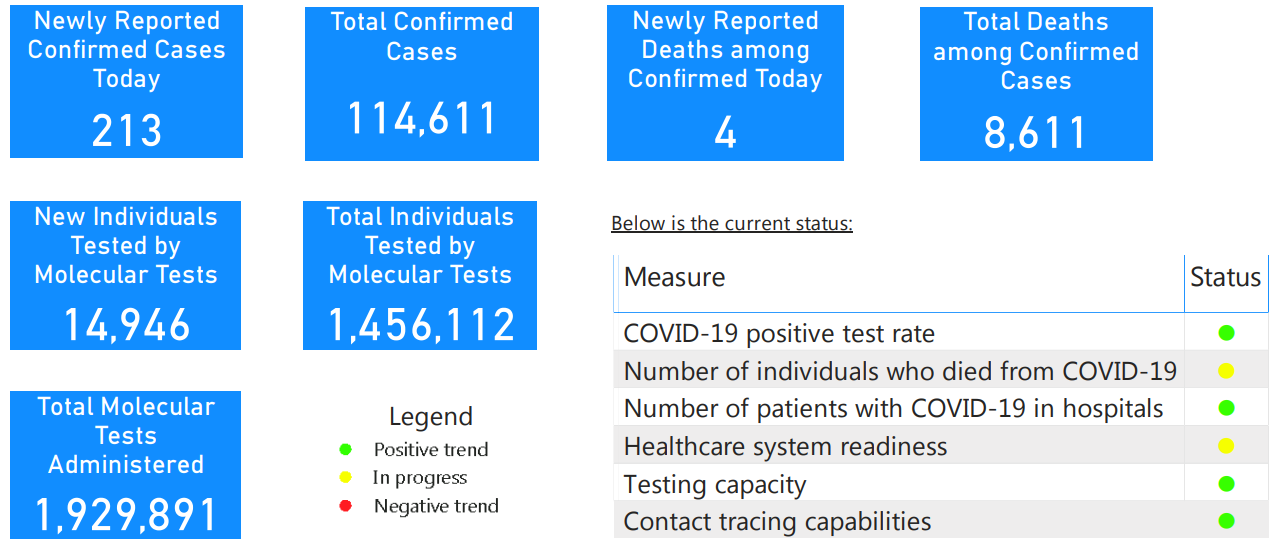Image resolution: width=1277 pixels, height=539 pixels.
Task: Click the Total Individuals Tested by Molecular Tests card
Action: click(x=420, y=275)
